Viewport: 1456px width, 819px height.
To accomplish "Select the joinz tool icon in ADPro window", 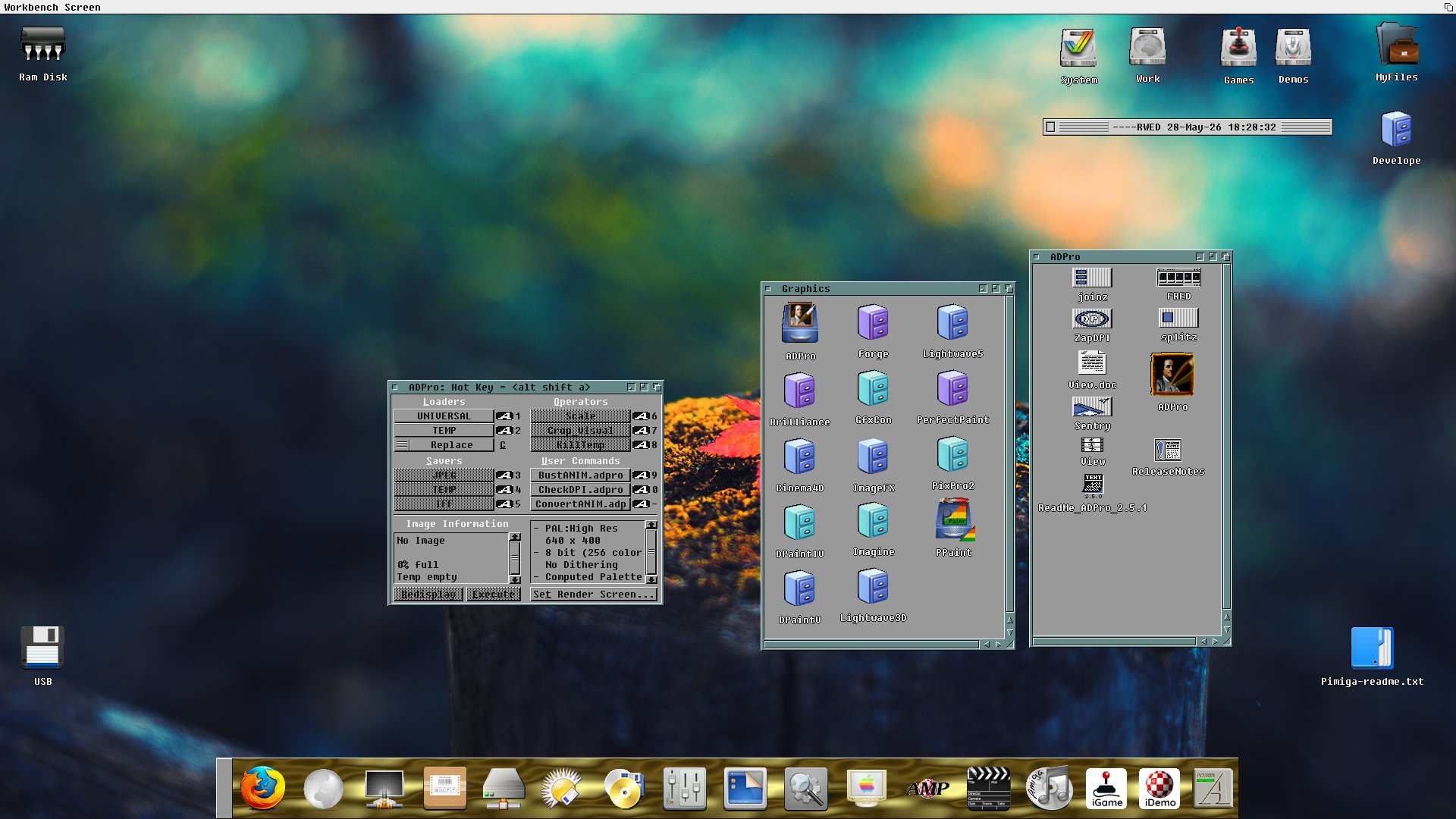I will click(1092, 278).
